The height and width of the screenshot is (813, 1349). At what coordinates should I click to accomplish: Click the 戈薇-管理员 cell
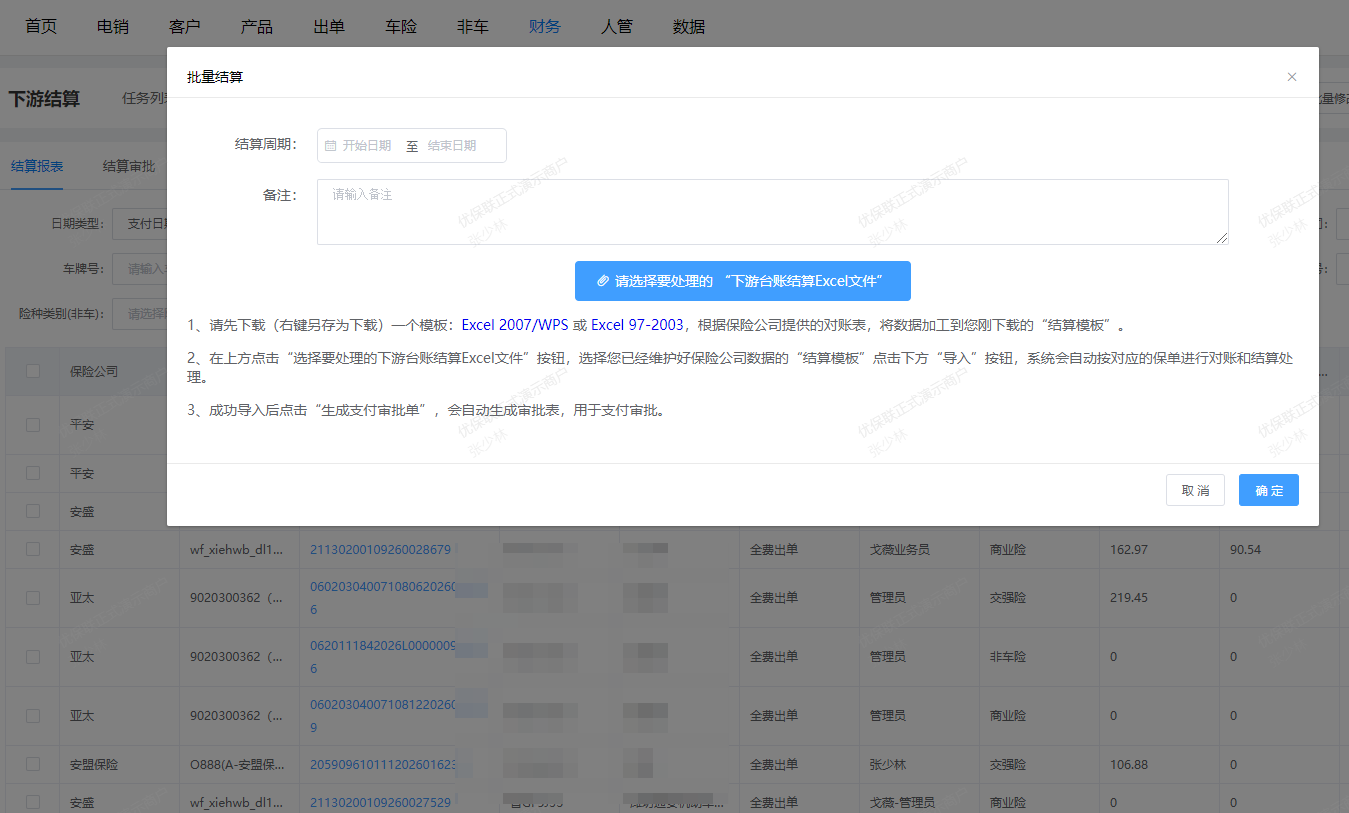coord(902,802)
